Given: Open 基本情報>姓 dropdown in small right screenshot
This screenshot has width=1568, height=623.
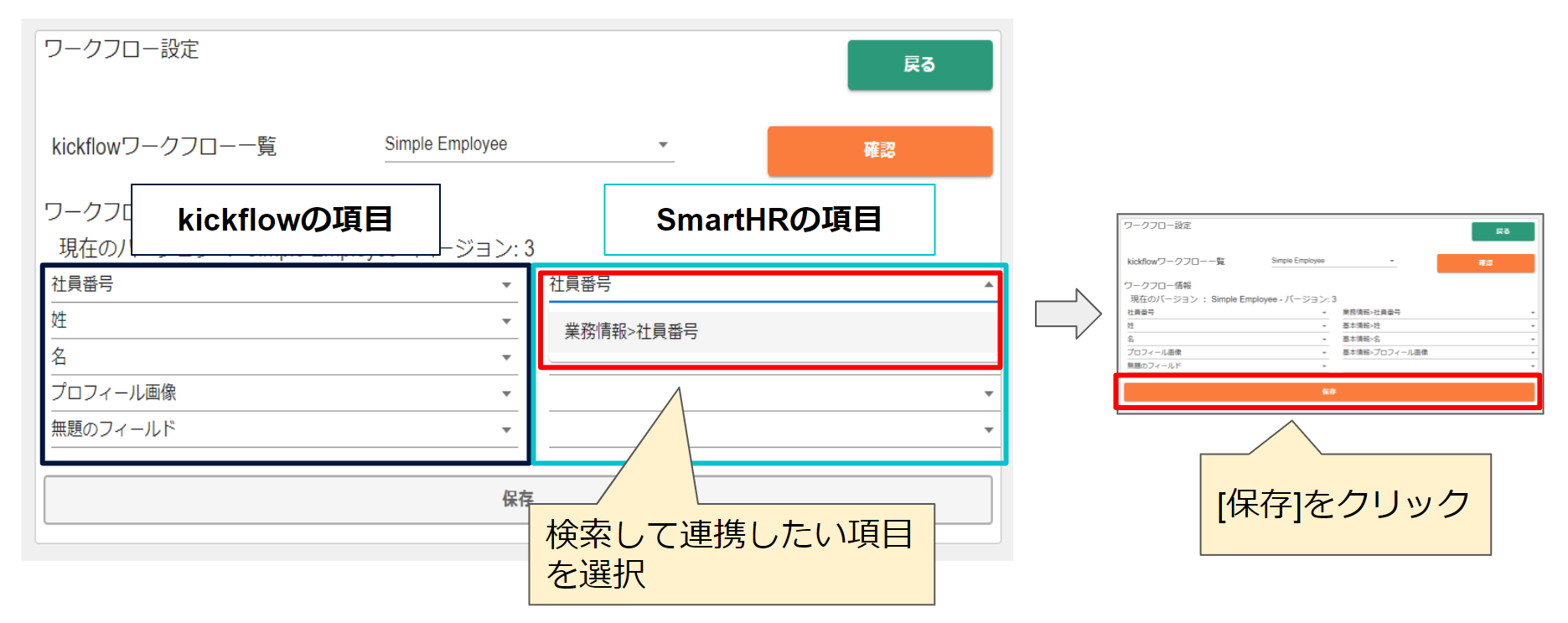Looking at the screenshot, I should (x=1439, y=325).
